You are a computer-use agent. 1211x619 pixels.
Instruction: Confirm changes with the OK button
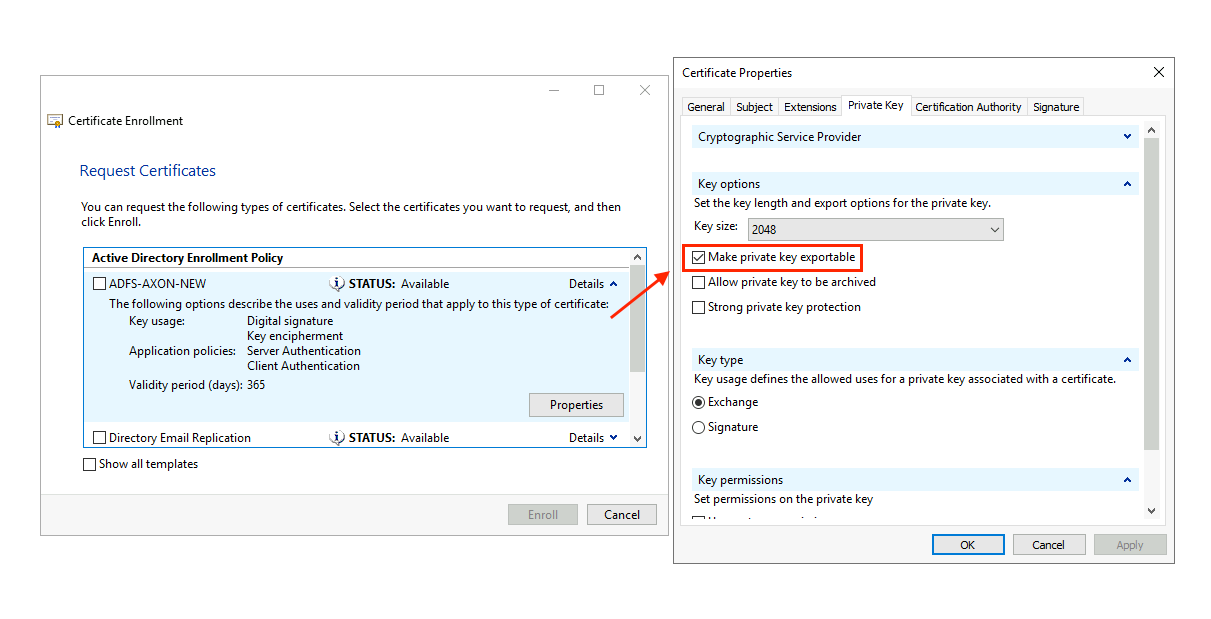(967, 544)
